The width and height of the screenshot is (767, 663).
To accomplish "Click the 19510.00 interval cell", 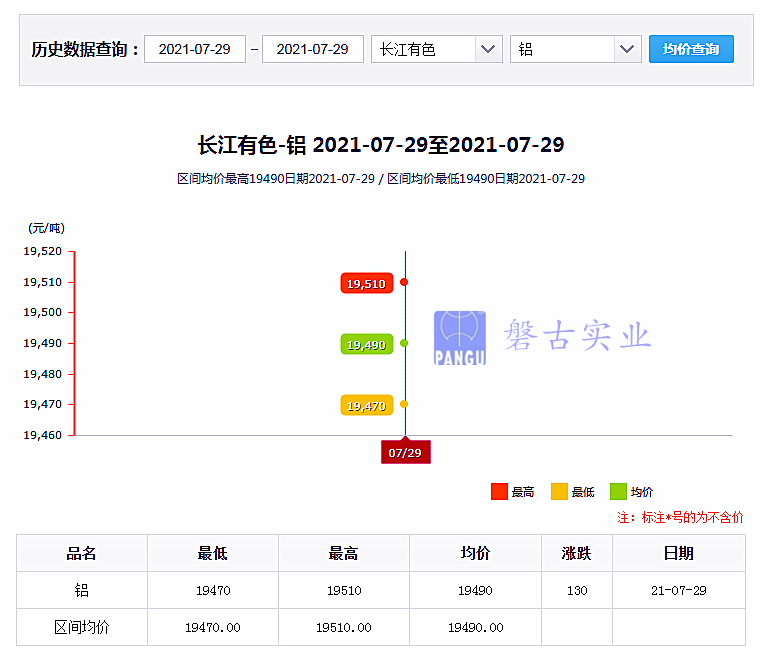I will [x=344, y=627].
